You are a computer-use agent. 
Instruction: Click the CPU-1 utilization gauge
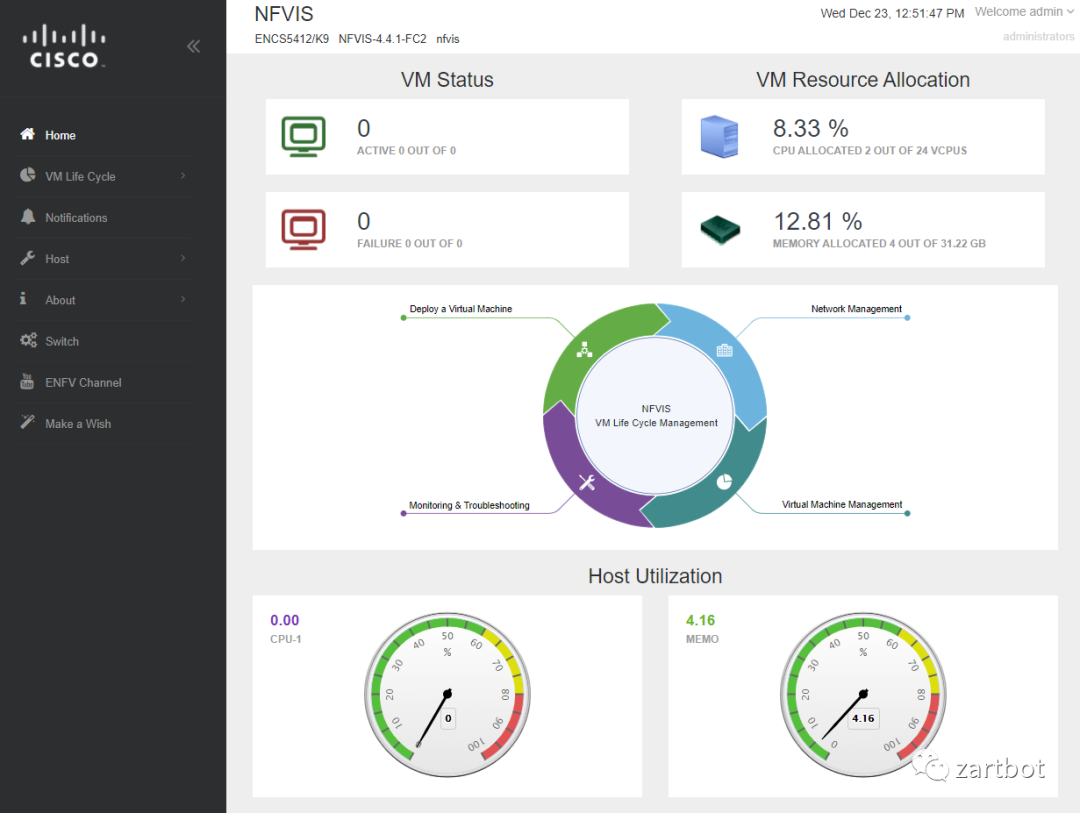[x=447, y=694]
